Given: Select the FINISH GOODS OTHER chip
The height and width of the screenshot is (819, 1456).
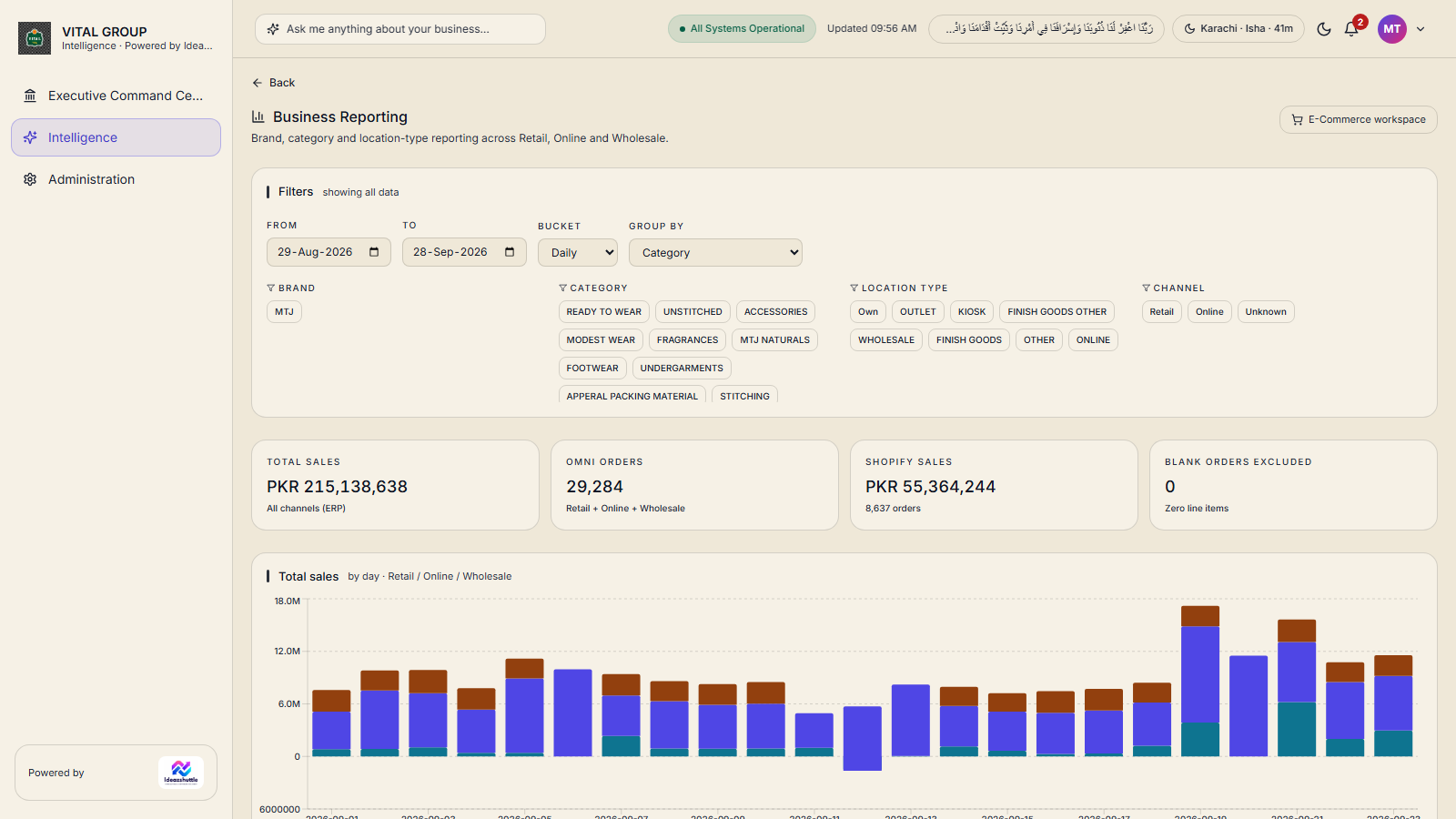Looking at the screenshot, I should (1057, 312).
